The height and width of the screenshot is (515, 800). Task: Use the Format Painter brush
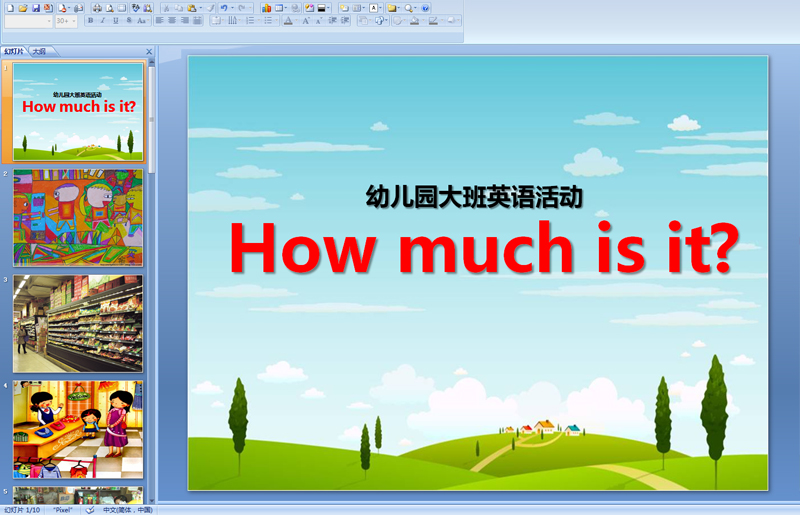[x=210, y=8]
